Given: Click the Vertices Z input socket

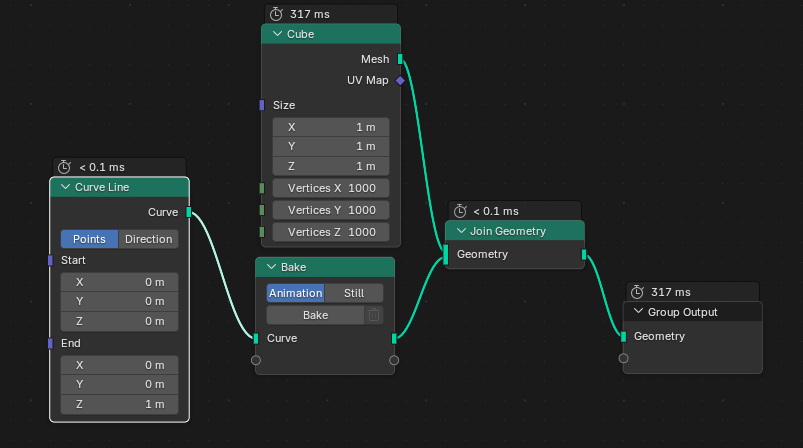Looking at the screenshot, I should click(x=262, y=232).
